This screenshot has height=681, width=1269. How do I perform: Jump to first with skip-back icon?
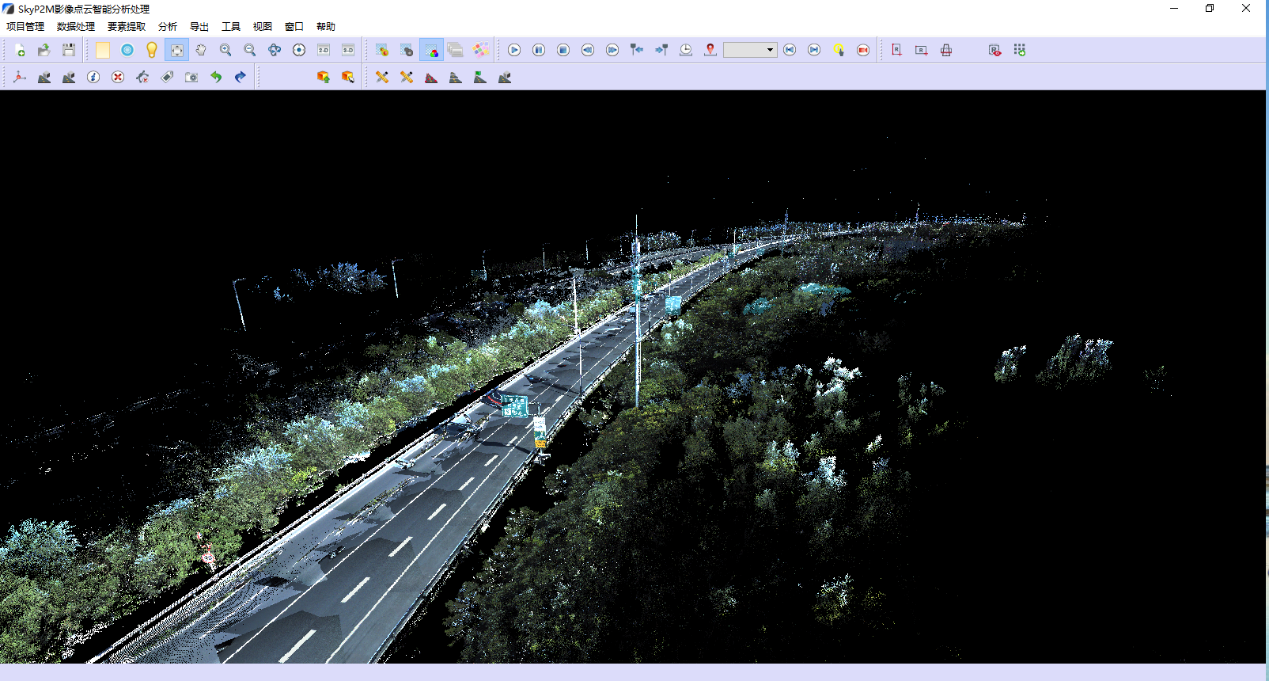pyautogui.click(x=790, y=50)
